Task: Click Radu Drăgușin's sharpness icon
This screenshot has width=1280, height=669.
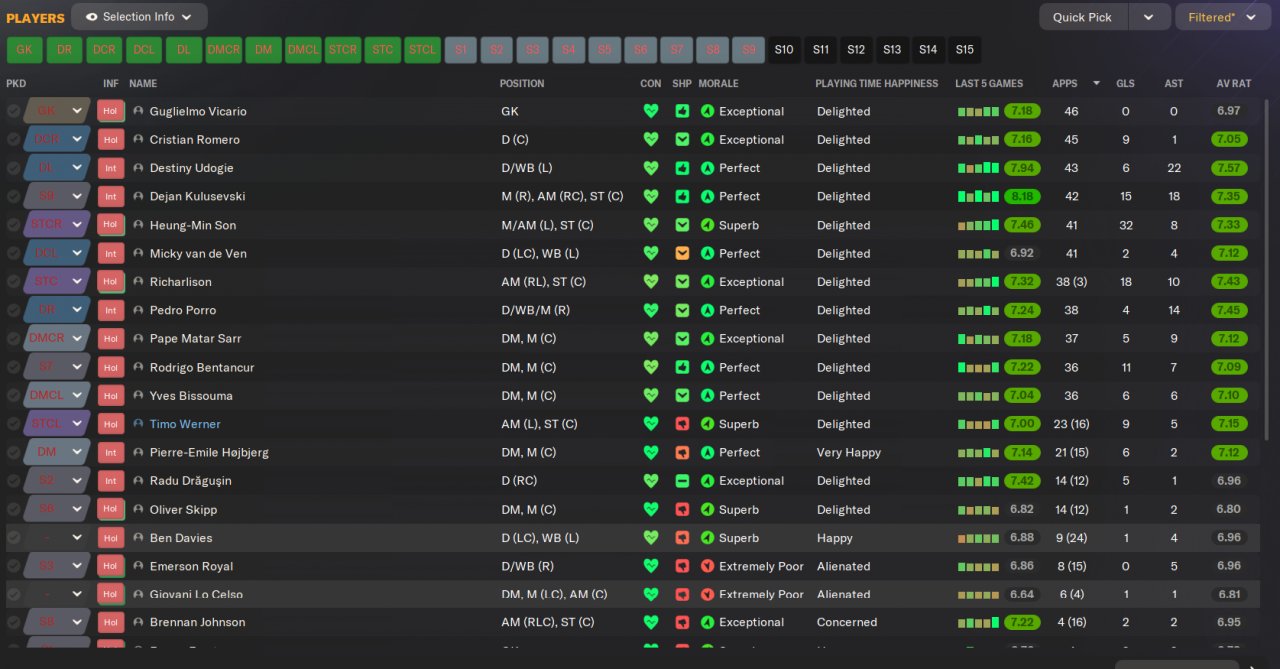Action: [682, 481]
